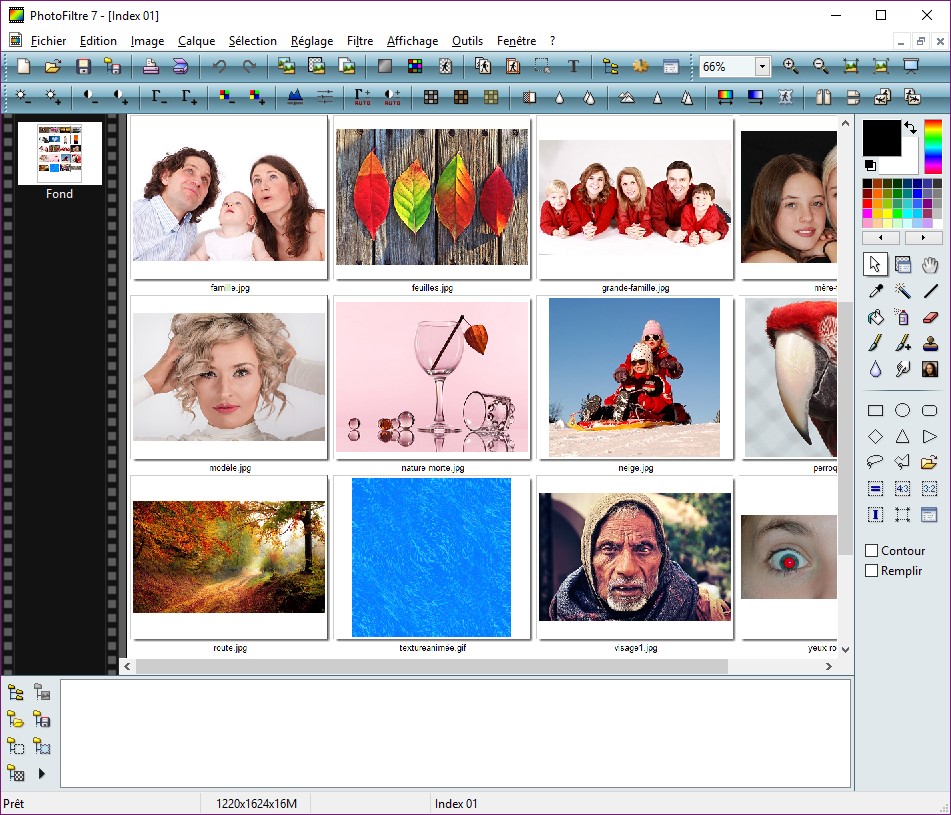Open the 66% zoom dropdown
This screenshot has height=815, width=951.
click(762, 67)
